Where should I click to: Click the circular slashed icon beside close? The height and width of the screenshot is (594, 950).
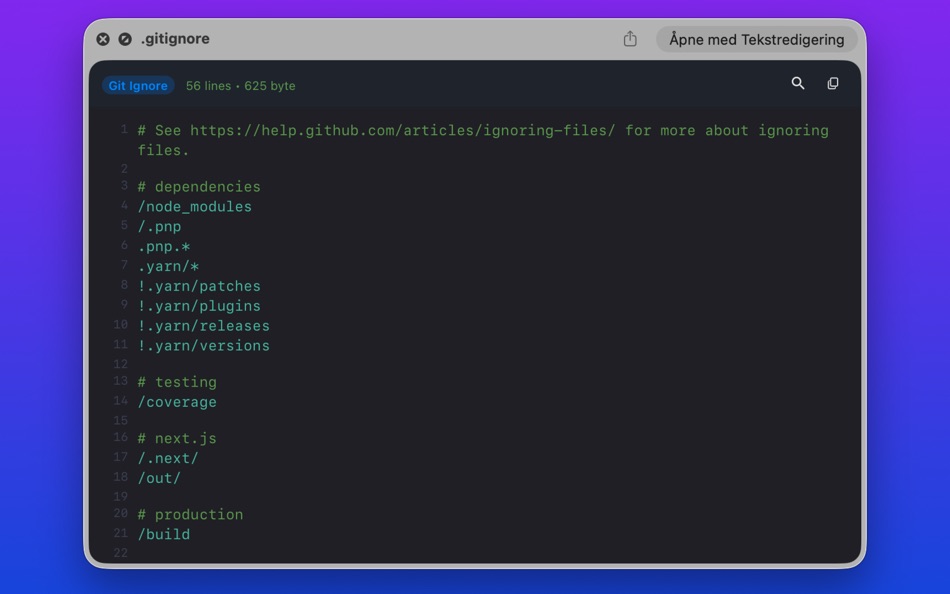pyautogui.click(x=125, y=39)
